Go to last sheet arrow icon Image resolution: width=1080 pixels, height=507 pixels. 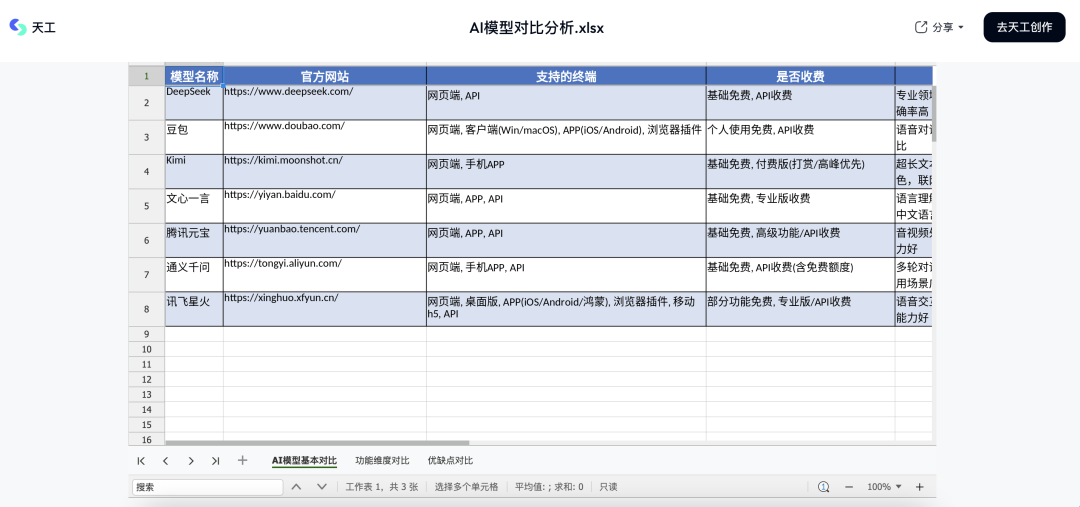(x=216, y=461)
